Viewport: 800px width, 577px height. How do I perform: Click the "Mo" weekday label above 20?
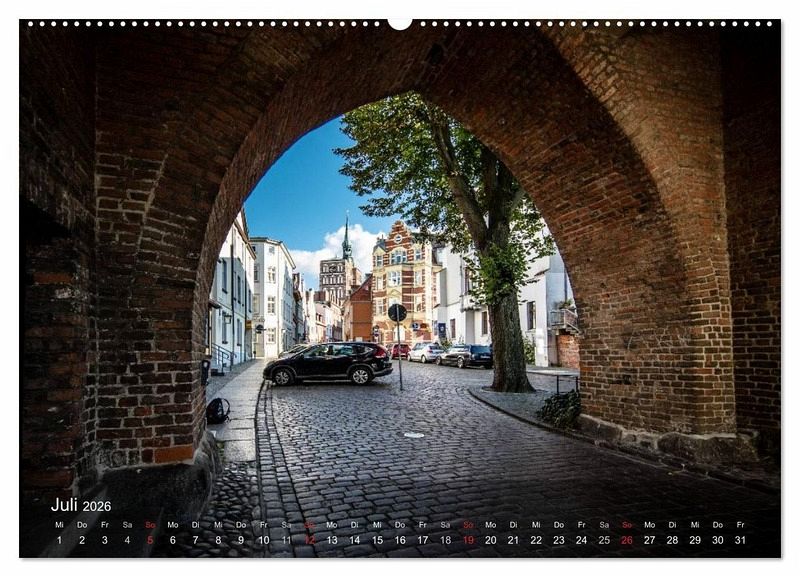pyautogui.click(x=491, y=524)
